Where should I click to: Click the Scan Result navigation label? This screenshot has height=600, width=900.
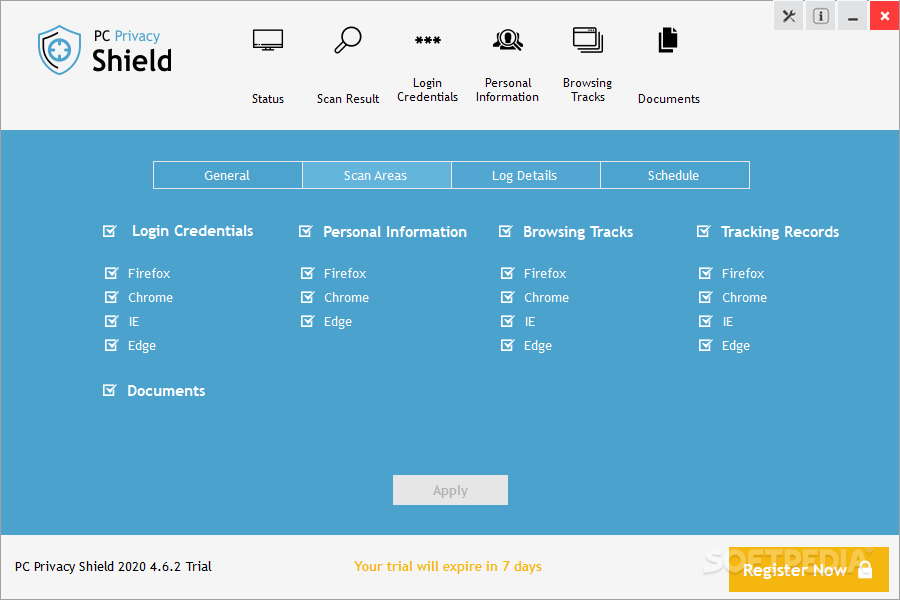[x=348, y=99]
